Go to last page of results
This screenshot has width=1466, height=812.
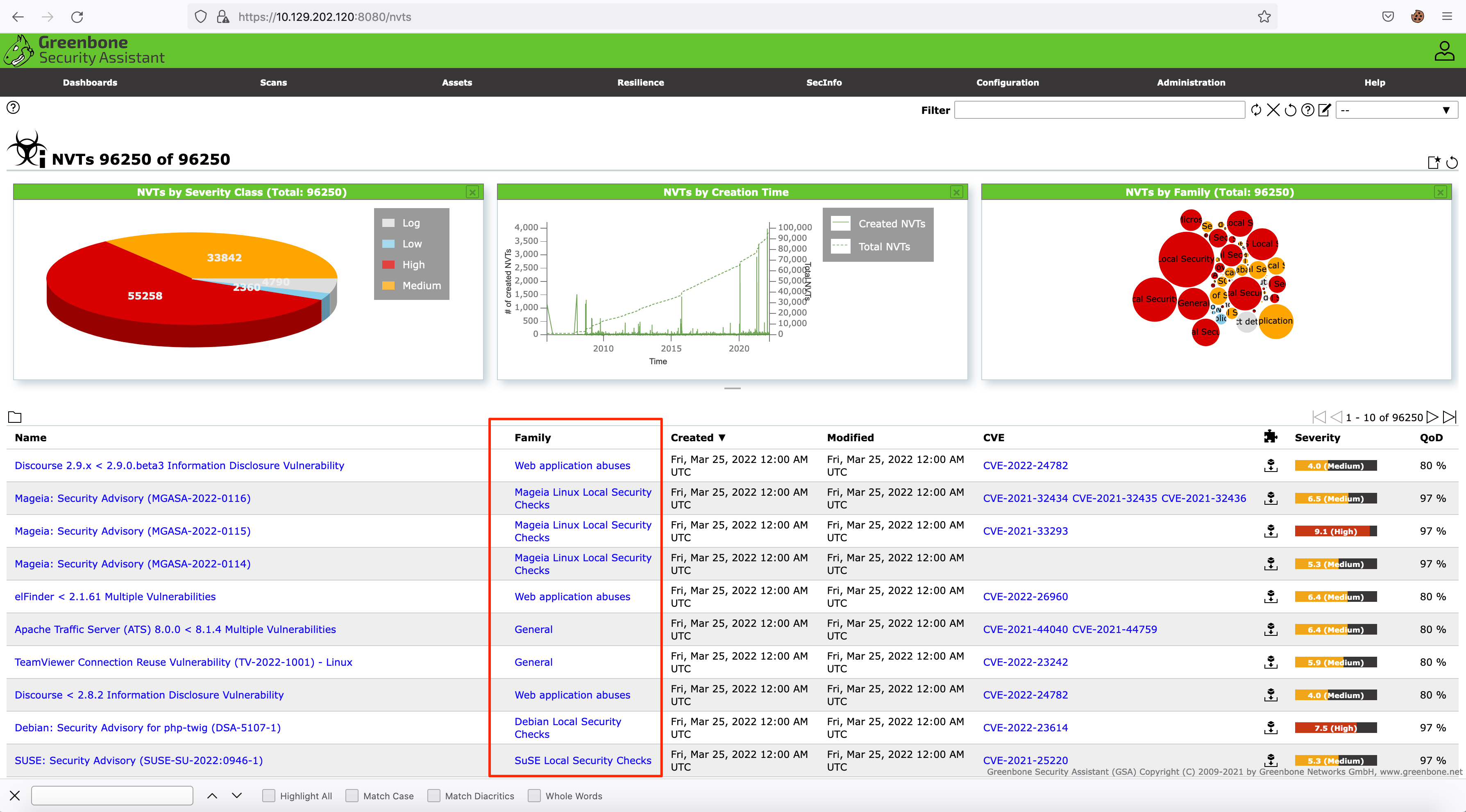(1450, 417)
